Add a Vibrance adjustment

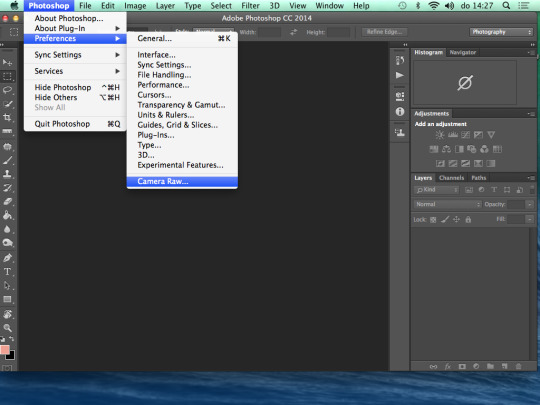coord(491,135)
